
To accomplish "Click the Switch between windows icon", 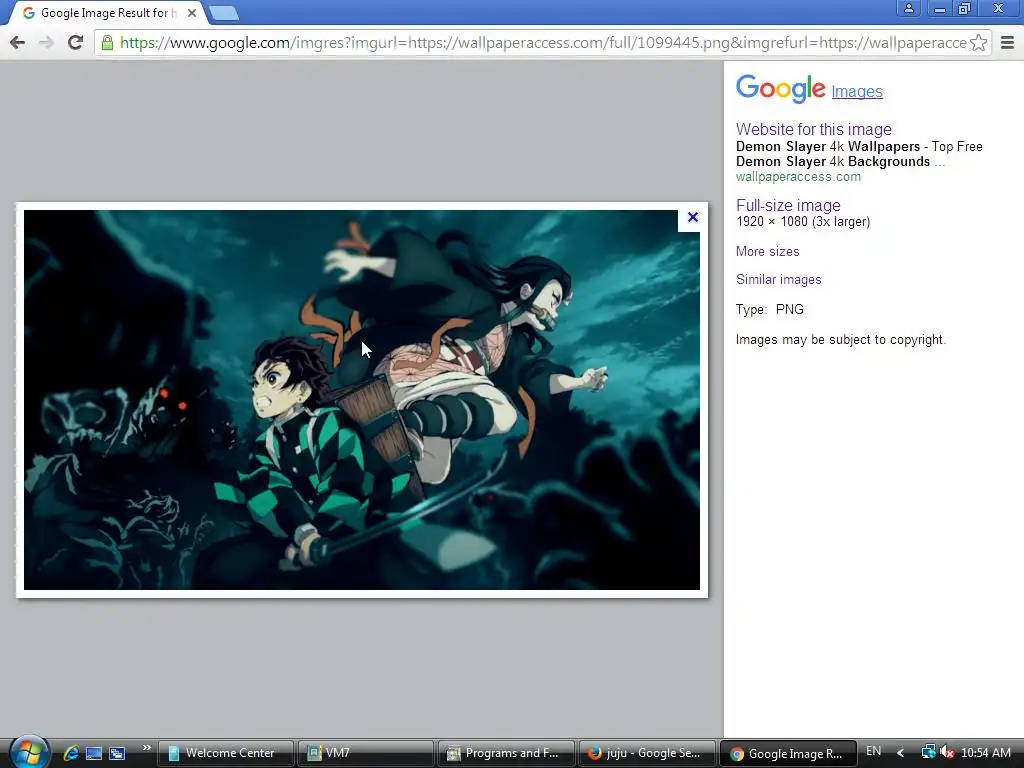I will point(117,753).
